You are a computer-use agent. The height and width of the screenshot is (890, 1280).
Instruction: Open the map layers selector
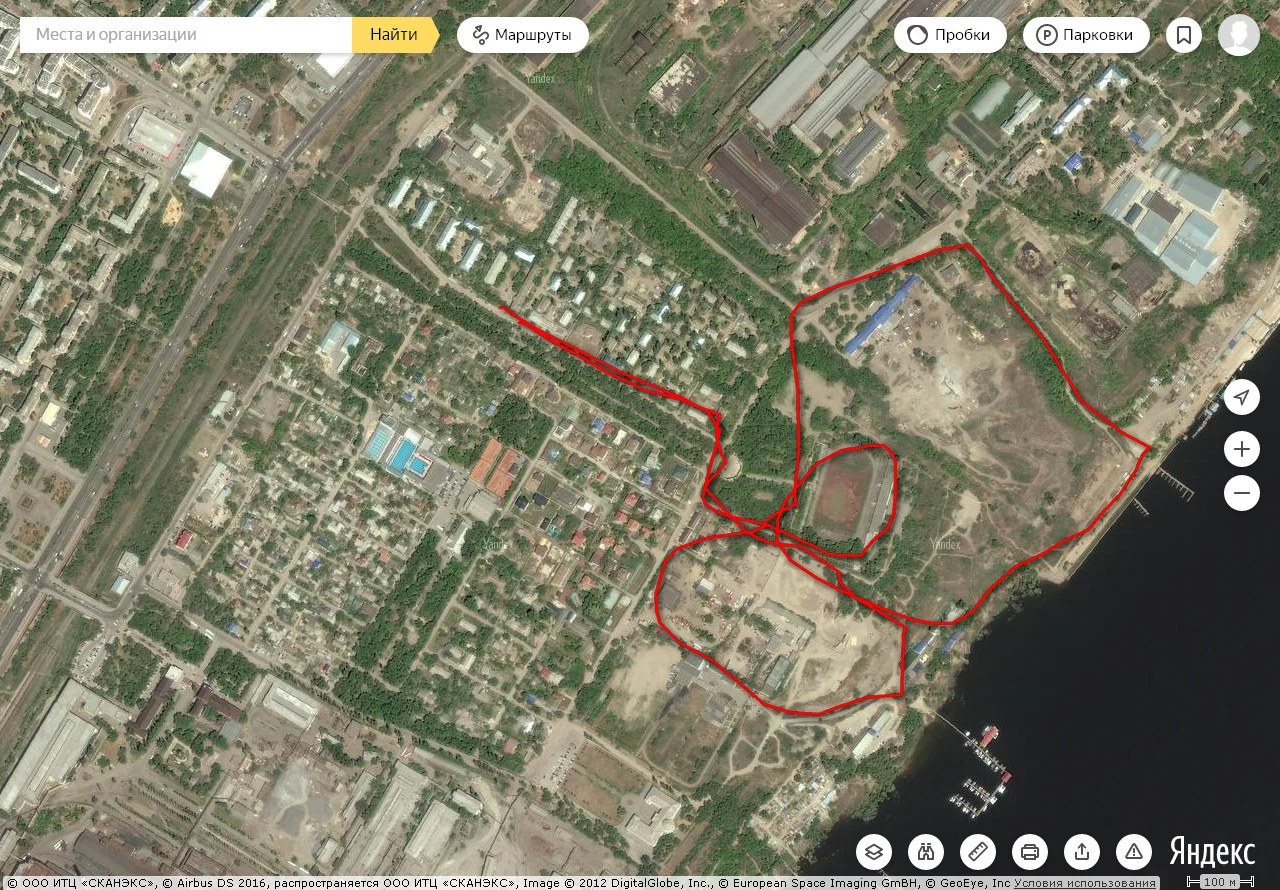pos(874,852)
